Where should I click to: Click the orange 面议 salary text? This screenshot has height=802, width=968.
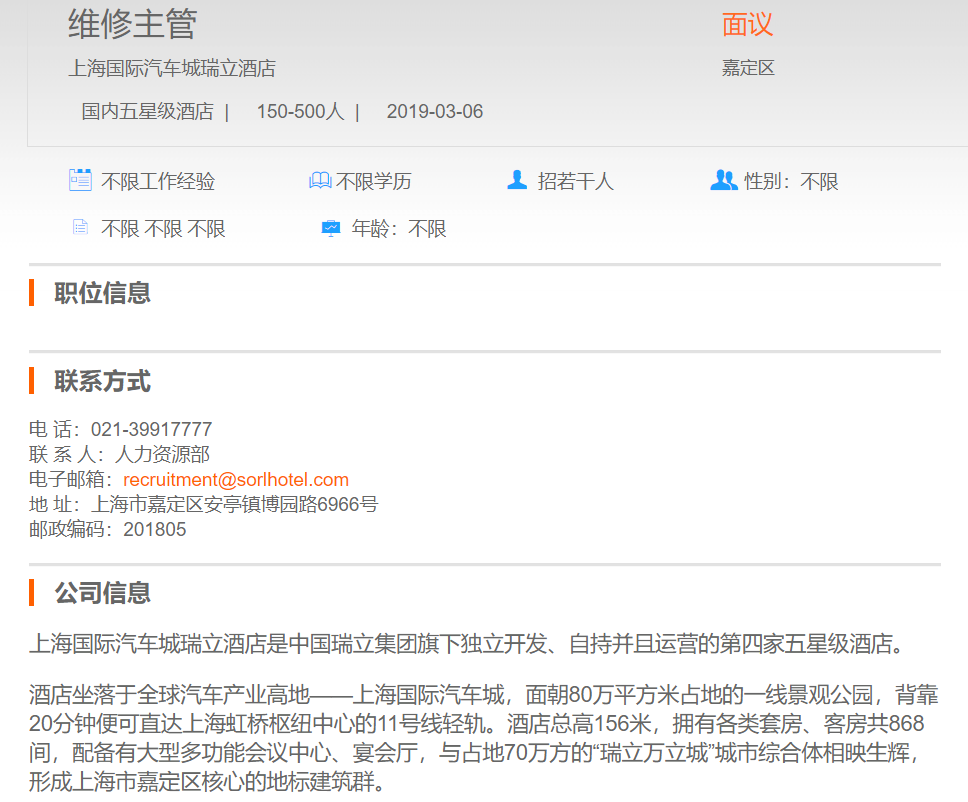[747, 25]
